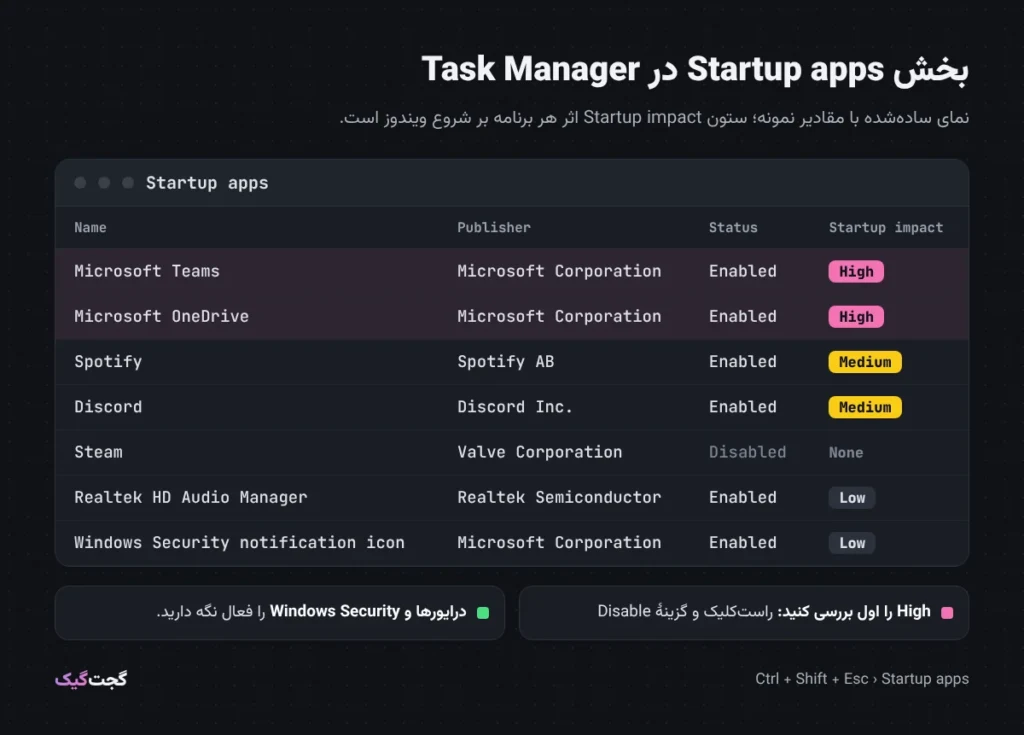Click the Name column header

[x=90, y=227]
